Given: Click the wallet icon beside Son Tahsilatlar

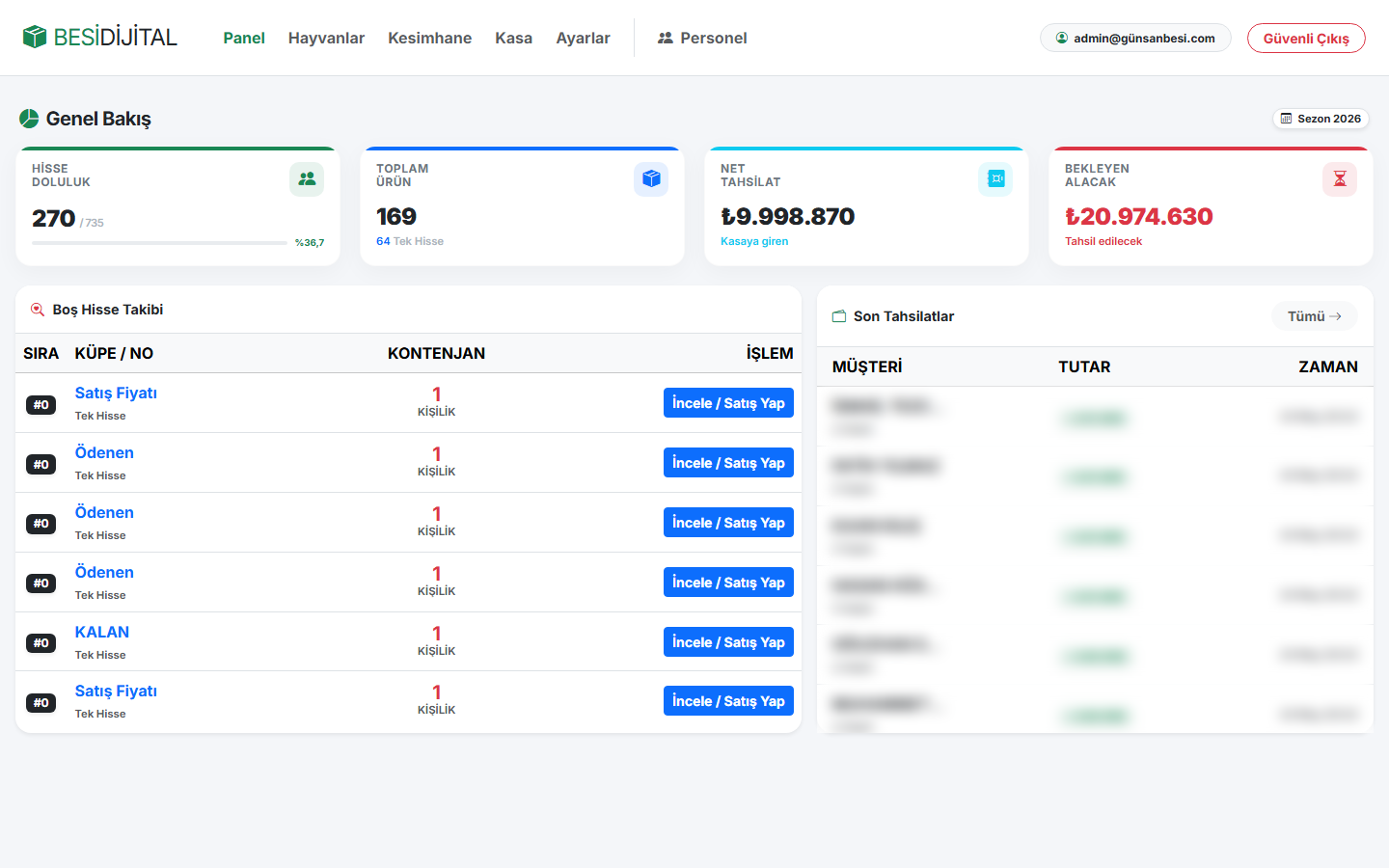Looking at the screenshot, I should [839, 316].
